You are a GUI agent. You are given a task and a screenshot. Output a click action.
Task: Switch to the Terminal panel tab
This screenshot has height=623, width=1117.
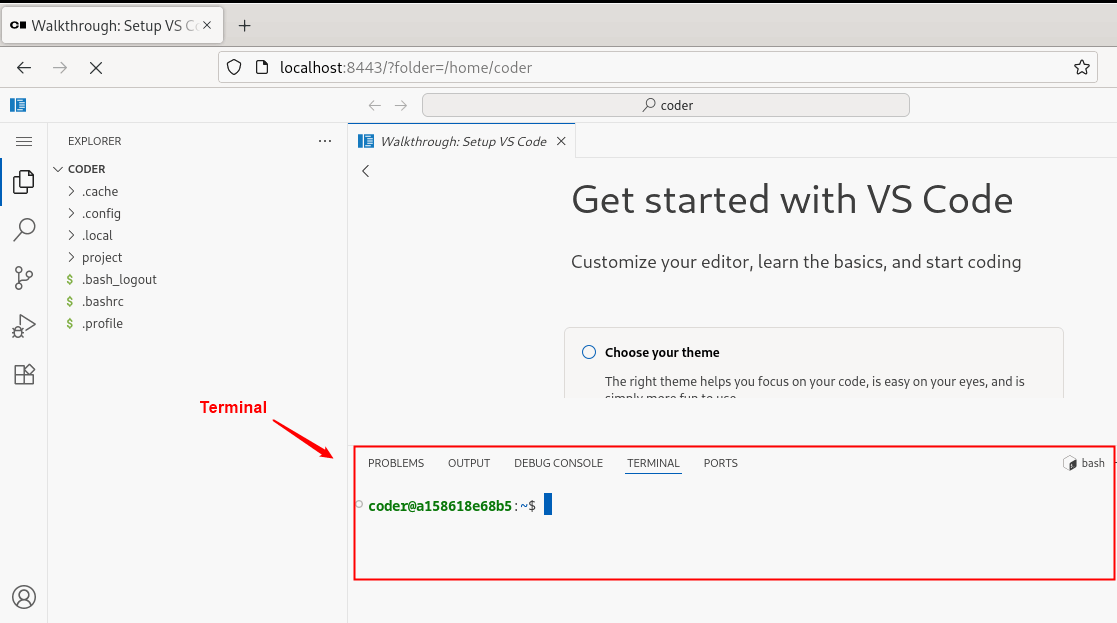click(x=653, y=463)
